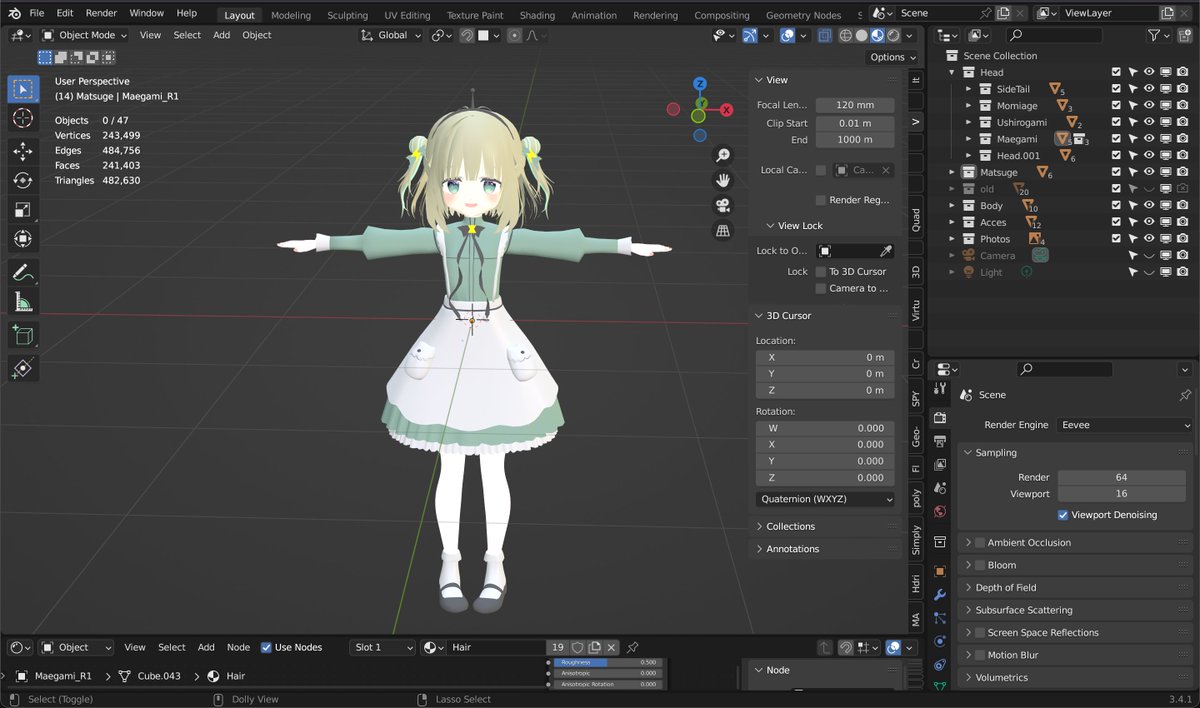
Task: Open the Render Engine Eevee dropdown
Action: pyautogui.click(x=1125, y=425)
